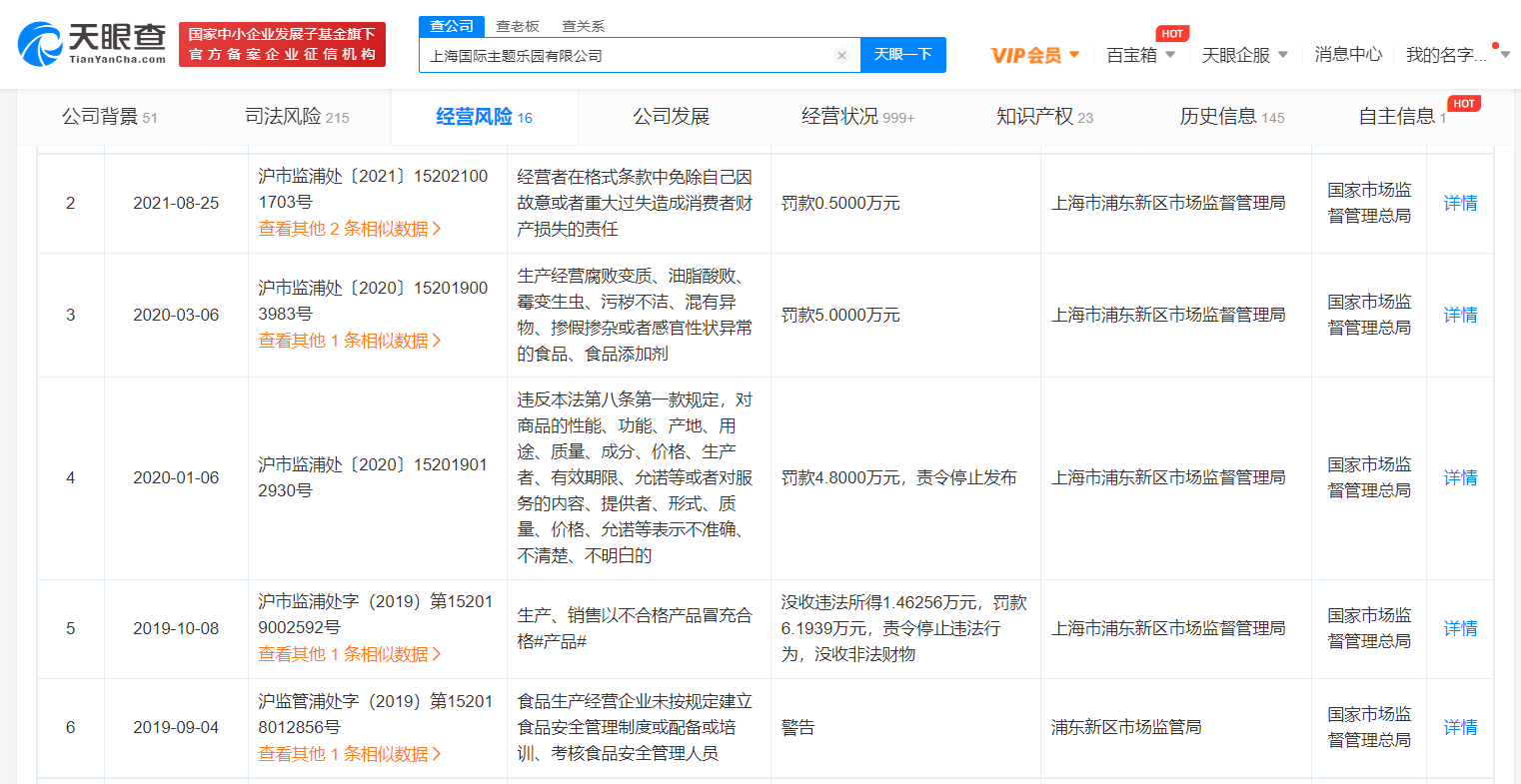Click the date 2019-09-04
Screen dimensions: 1521x784
(x=176, y=727)
